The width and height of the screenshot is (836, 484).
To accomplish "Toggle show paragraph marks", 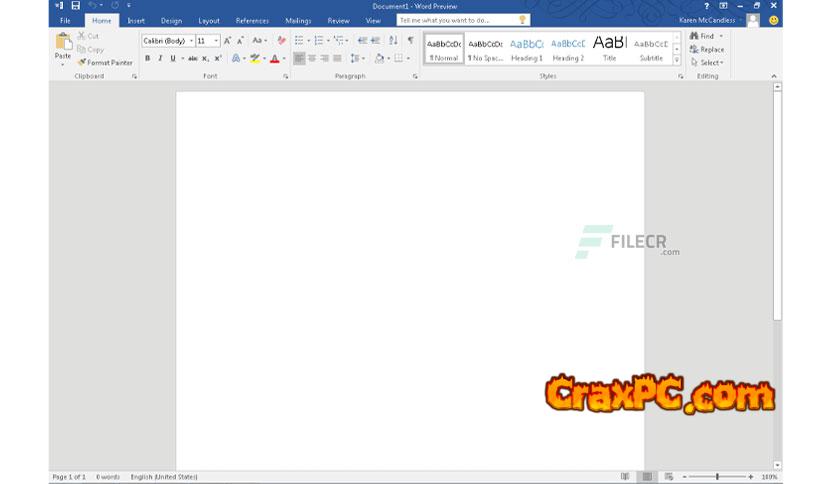I will pyautogui.click(x=411, y=41).
